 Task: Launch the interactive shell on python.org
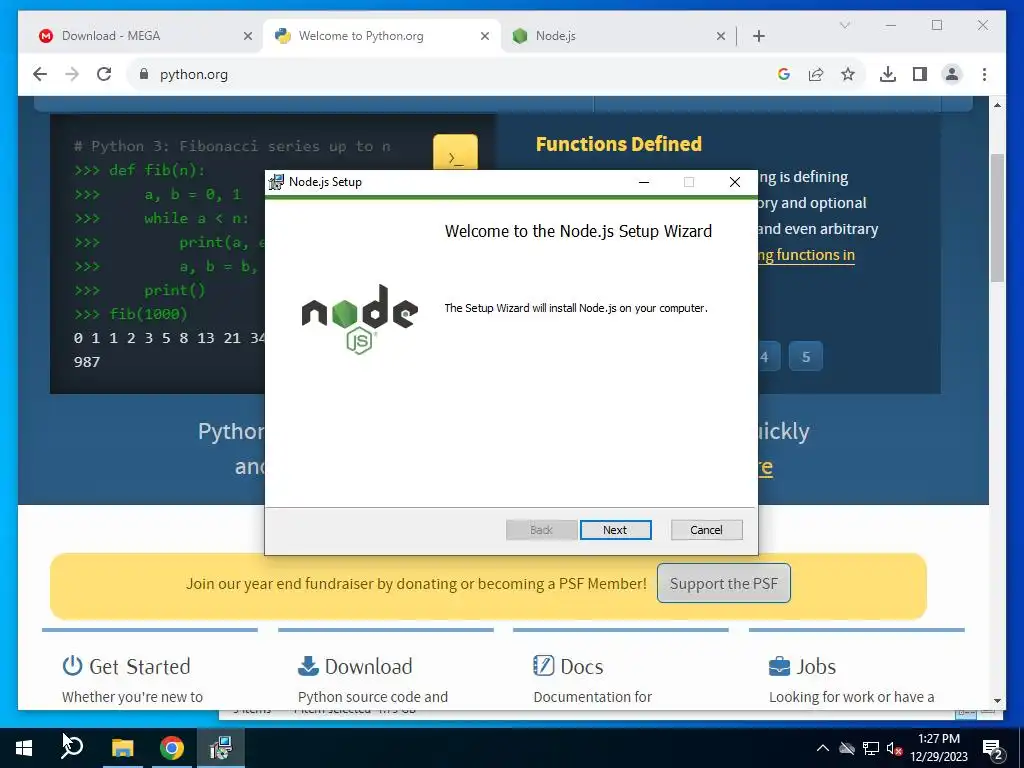coord(455,154)
